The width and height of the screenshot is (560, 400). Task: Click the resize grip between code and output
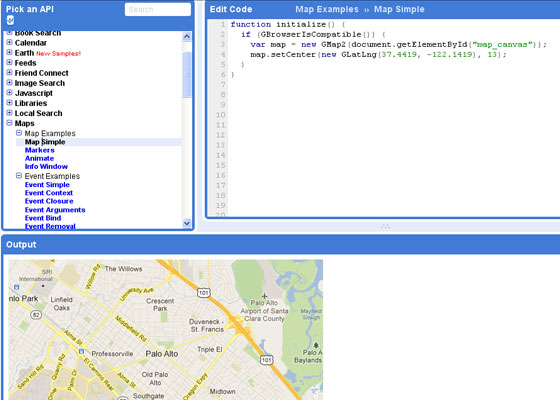click(385, 226)
